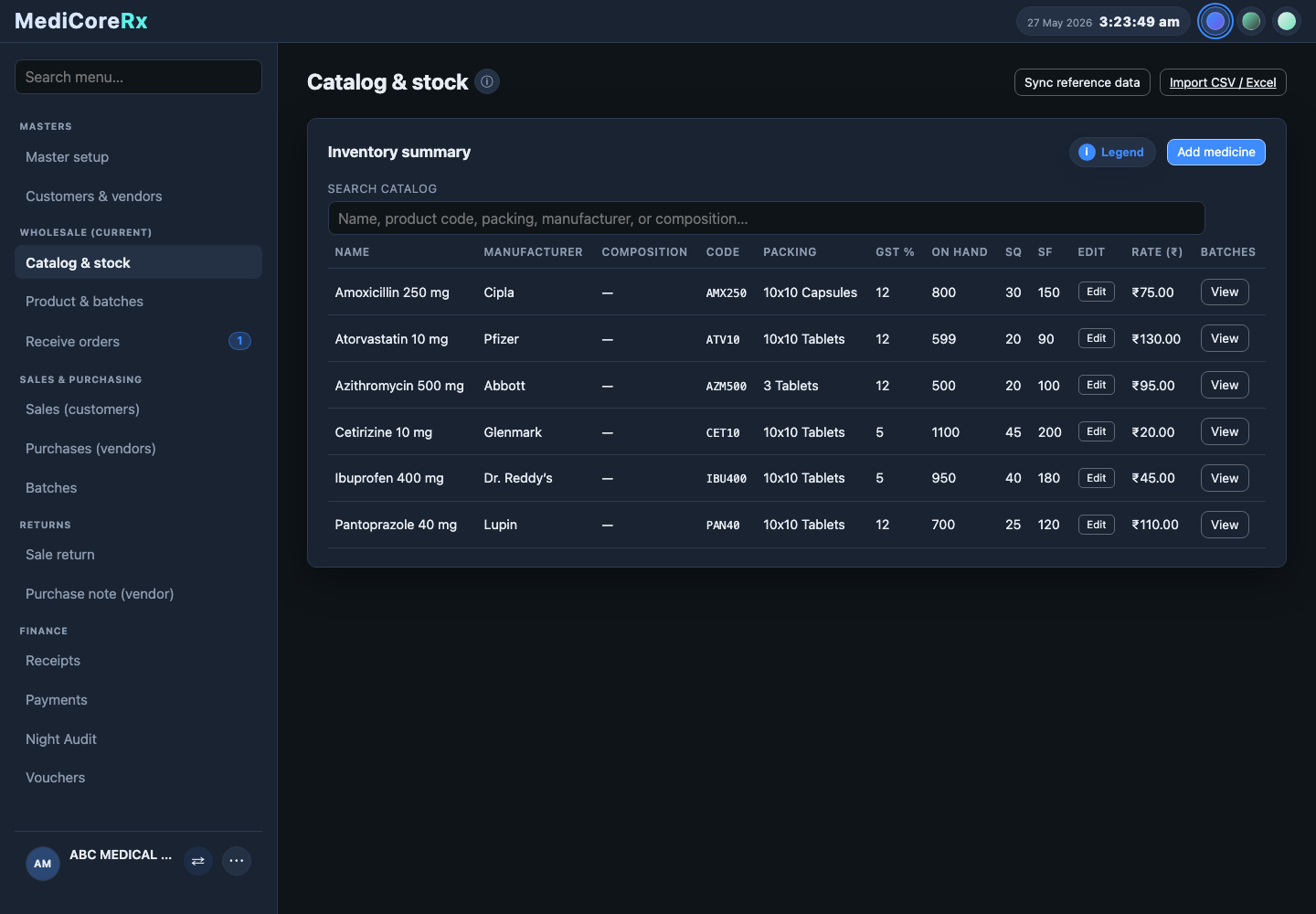Click the ₹130.00 rate value

tap(1156, 339)
